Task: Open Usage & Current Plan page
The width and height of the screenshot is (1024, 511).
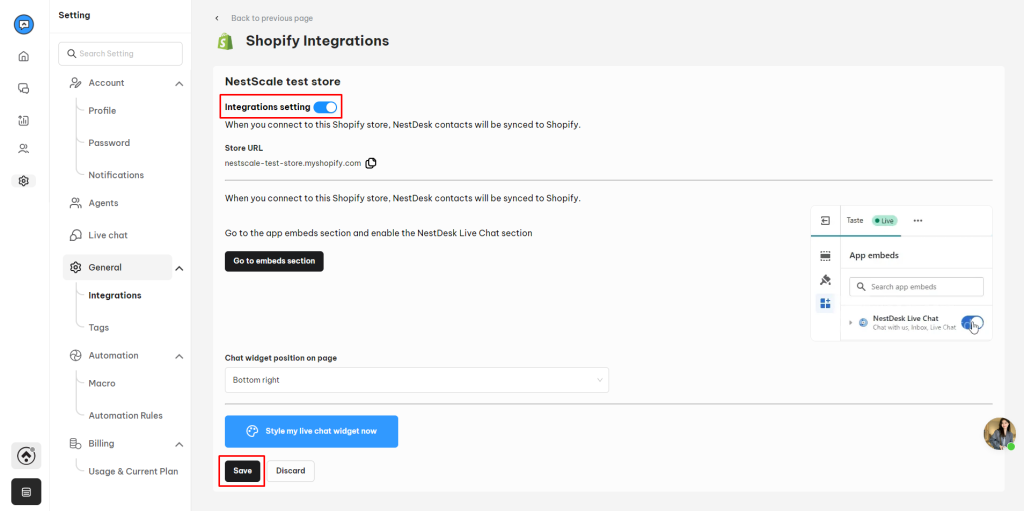Action: click(133, 471)
